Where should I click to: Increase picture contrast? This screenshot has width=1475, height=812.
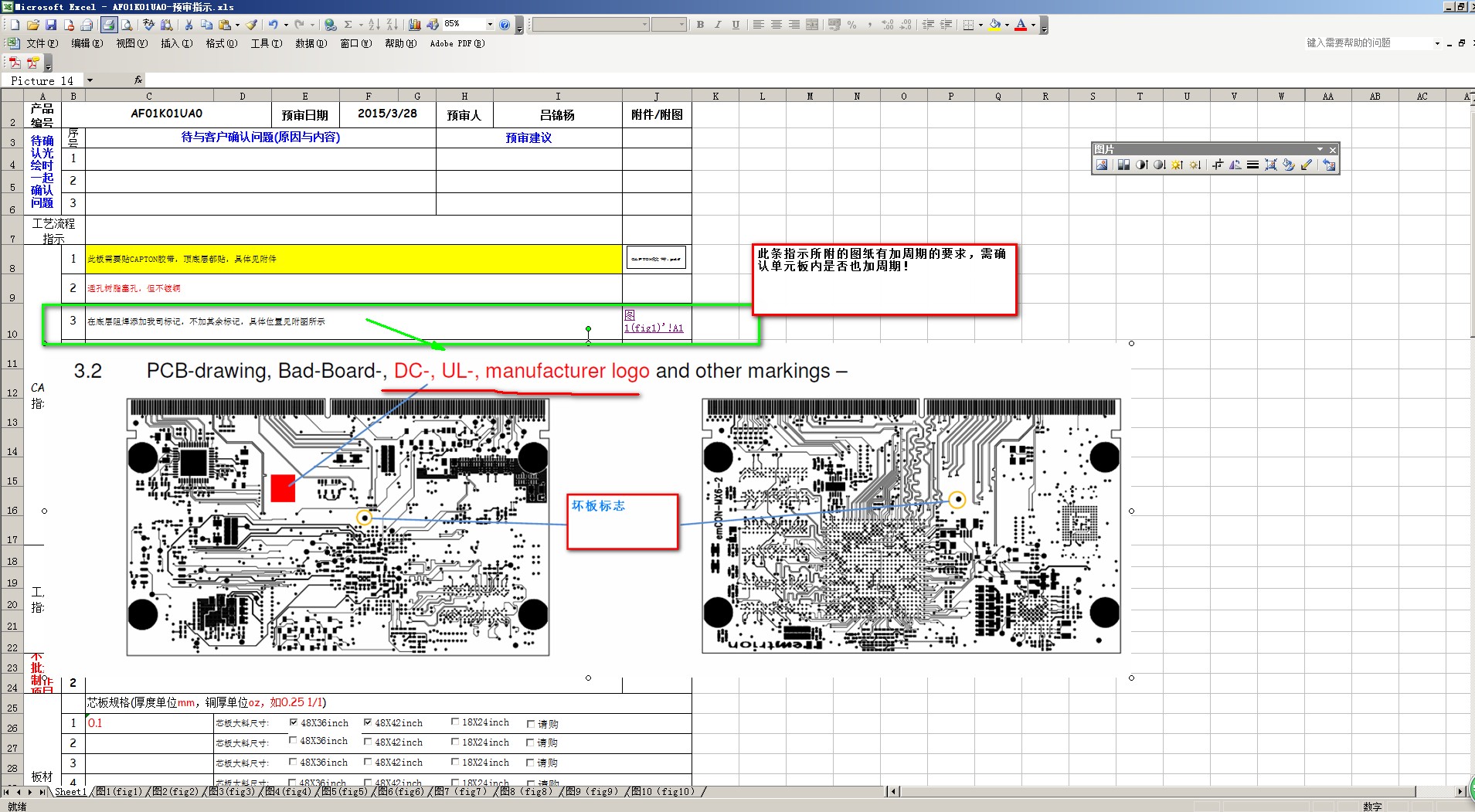coord(1142,165)
